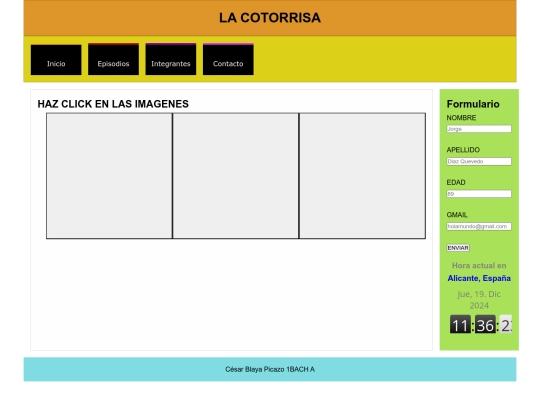The width and height of the screenshot is (540, 405).
Task: Click the EDAD input field
Action: point(479,194)
